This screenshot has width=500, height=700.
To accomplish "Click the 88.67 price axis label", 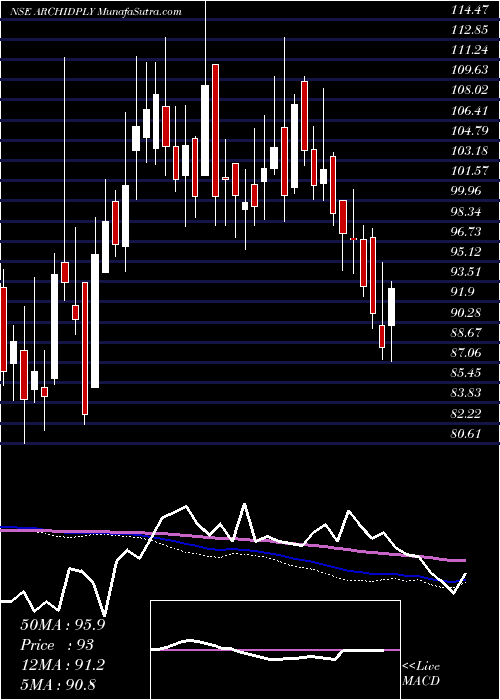I will [x=466, y=333].
